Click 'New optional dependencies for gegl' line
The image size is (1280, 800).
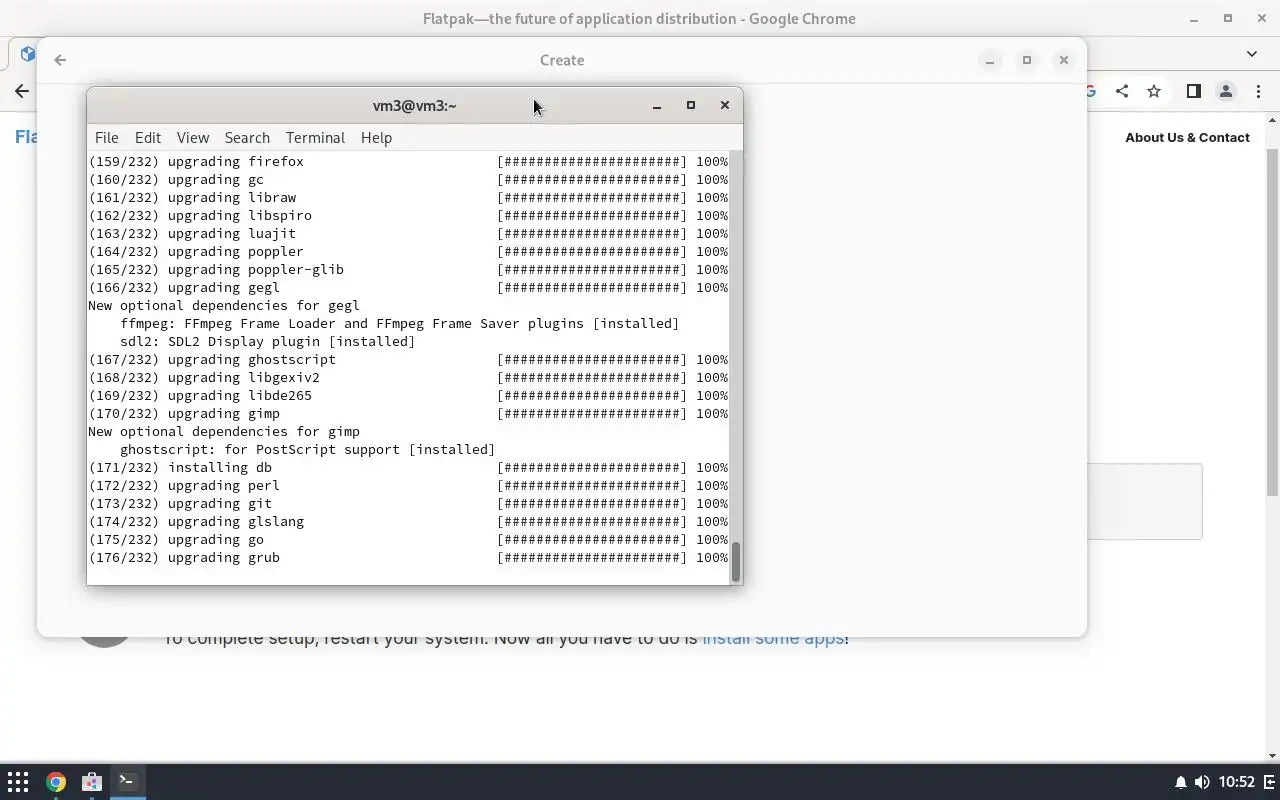(x=224, y=306)
